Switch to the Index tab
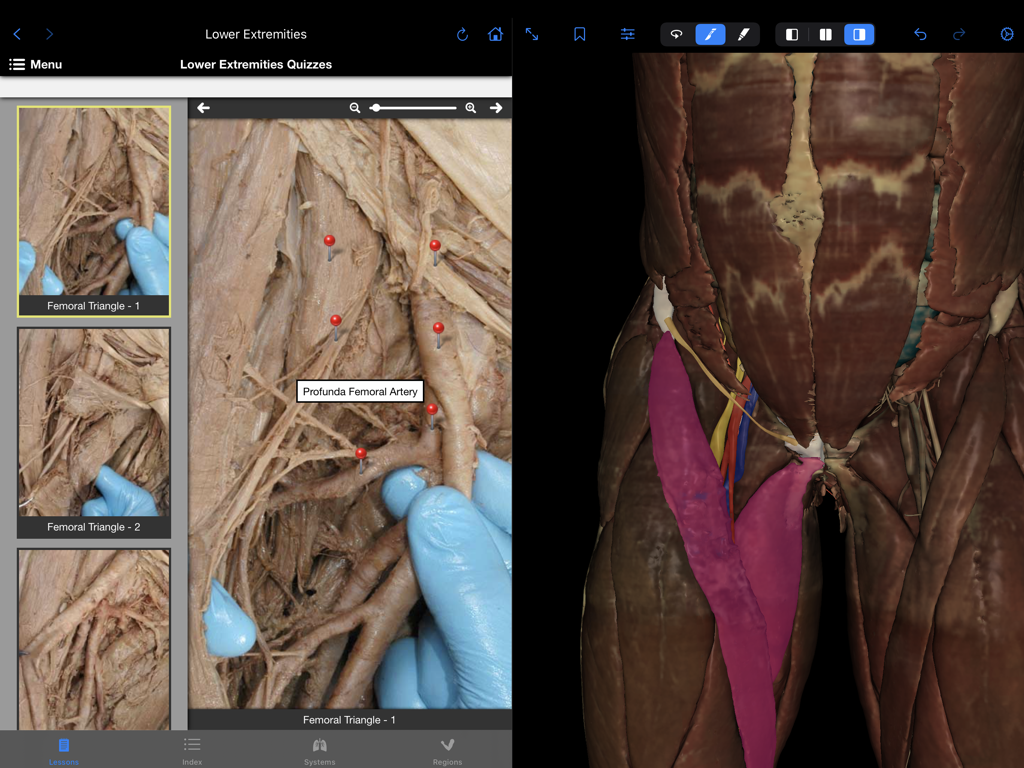The image size is (1024, 768). pyautogui.click(x=192, y=750)
